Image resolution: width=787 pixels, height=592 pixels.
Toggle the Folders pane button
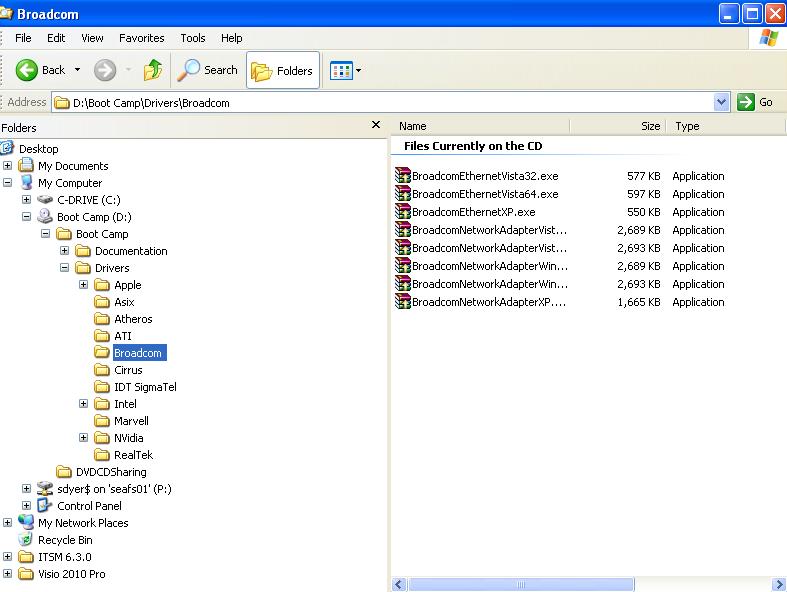click(x=283, y=70)
